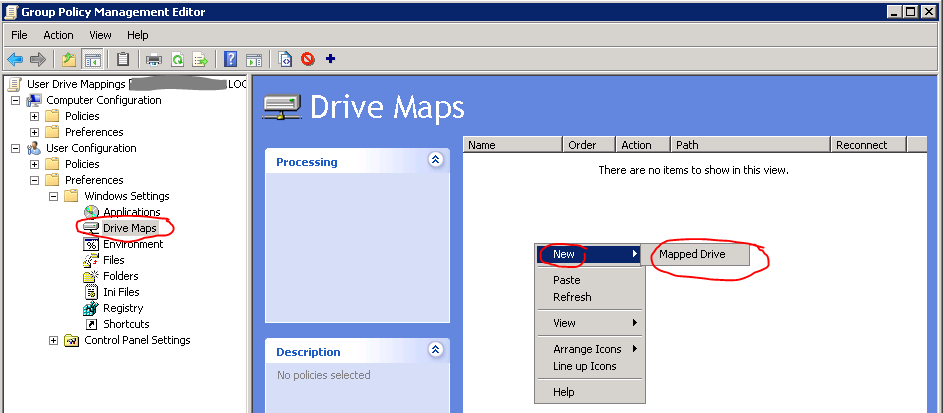Click the Paste clipboard toolbar icon
This screenshot has width=943, height=413.
pos(122,59)
